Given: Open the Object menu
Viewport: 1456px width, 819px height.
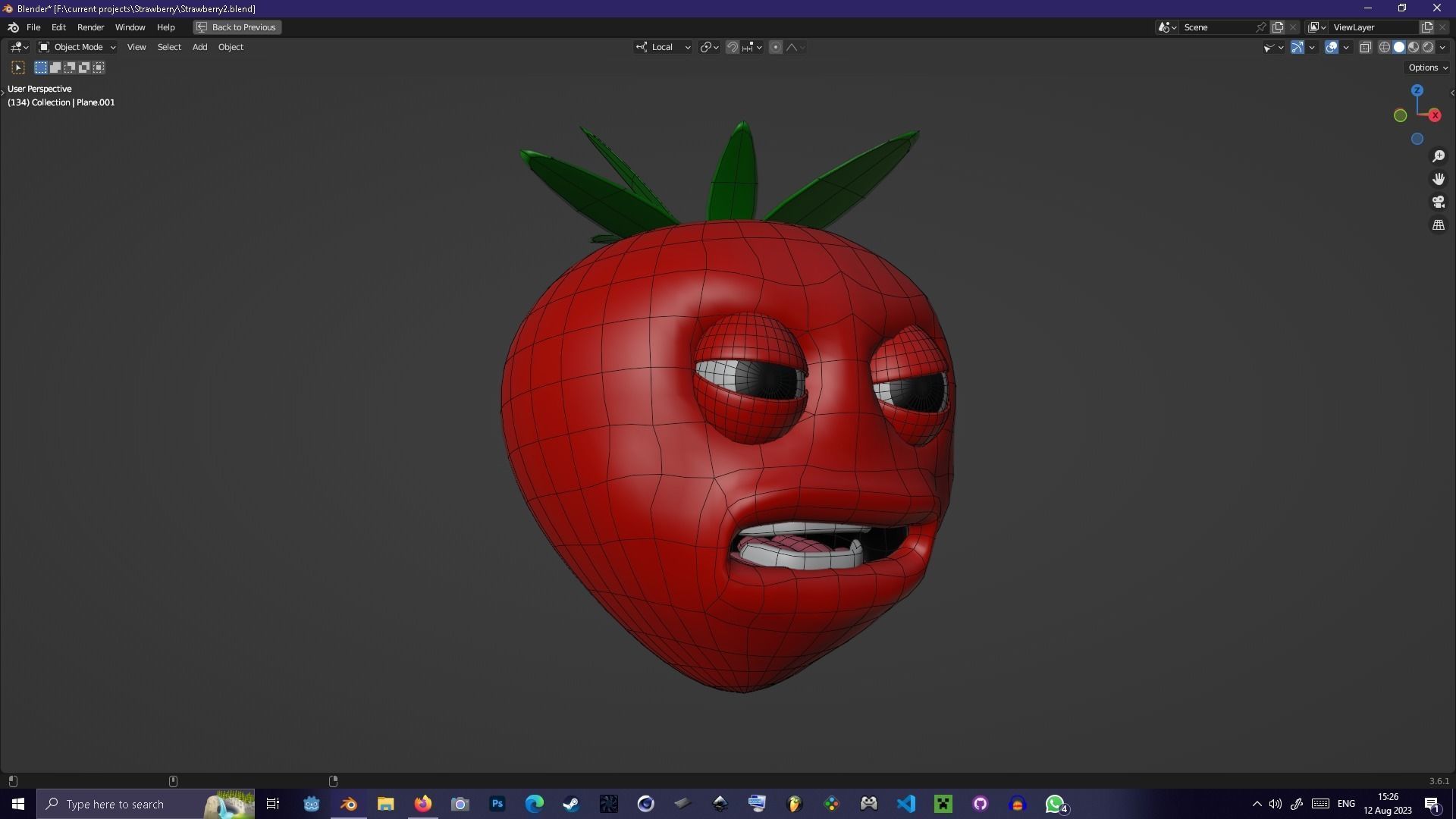Looking at the screenshot, I should [231, 47].
